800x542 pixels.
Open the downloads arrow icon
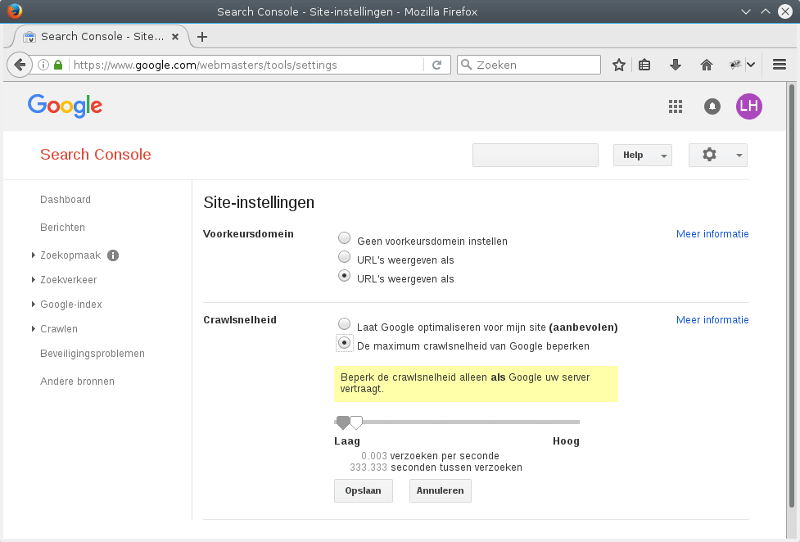pyautogui.click(x=676, y=65)
